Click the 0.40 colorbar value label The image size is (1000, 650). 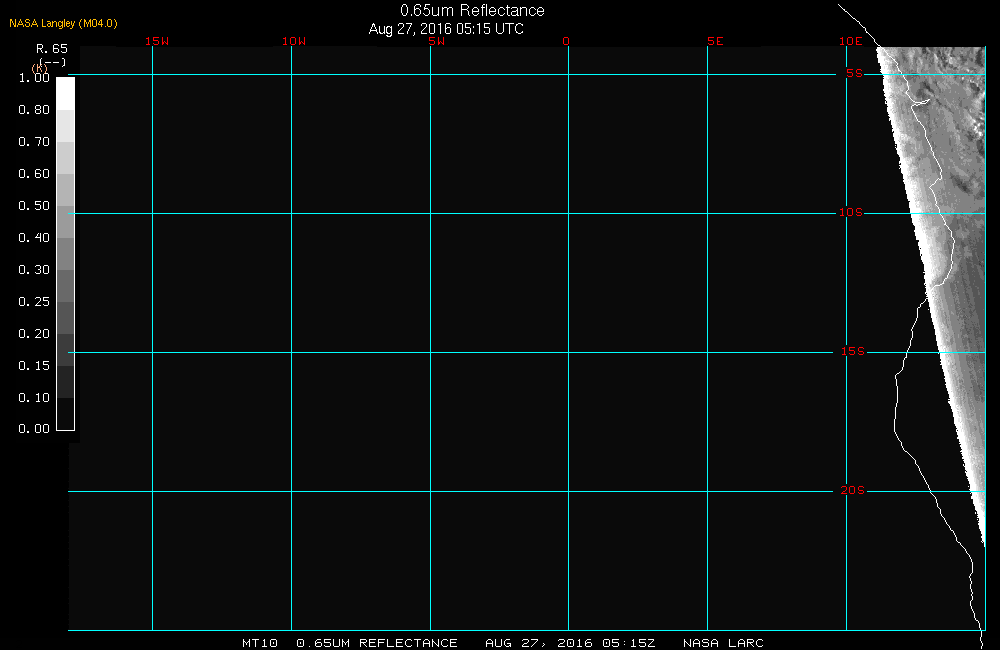click(x=34, y=237)
